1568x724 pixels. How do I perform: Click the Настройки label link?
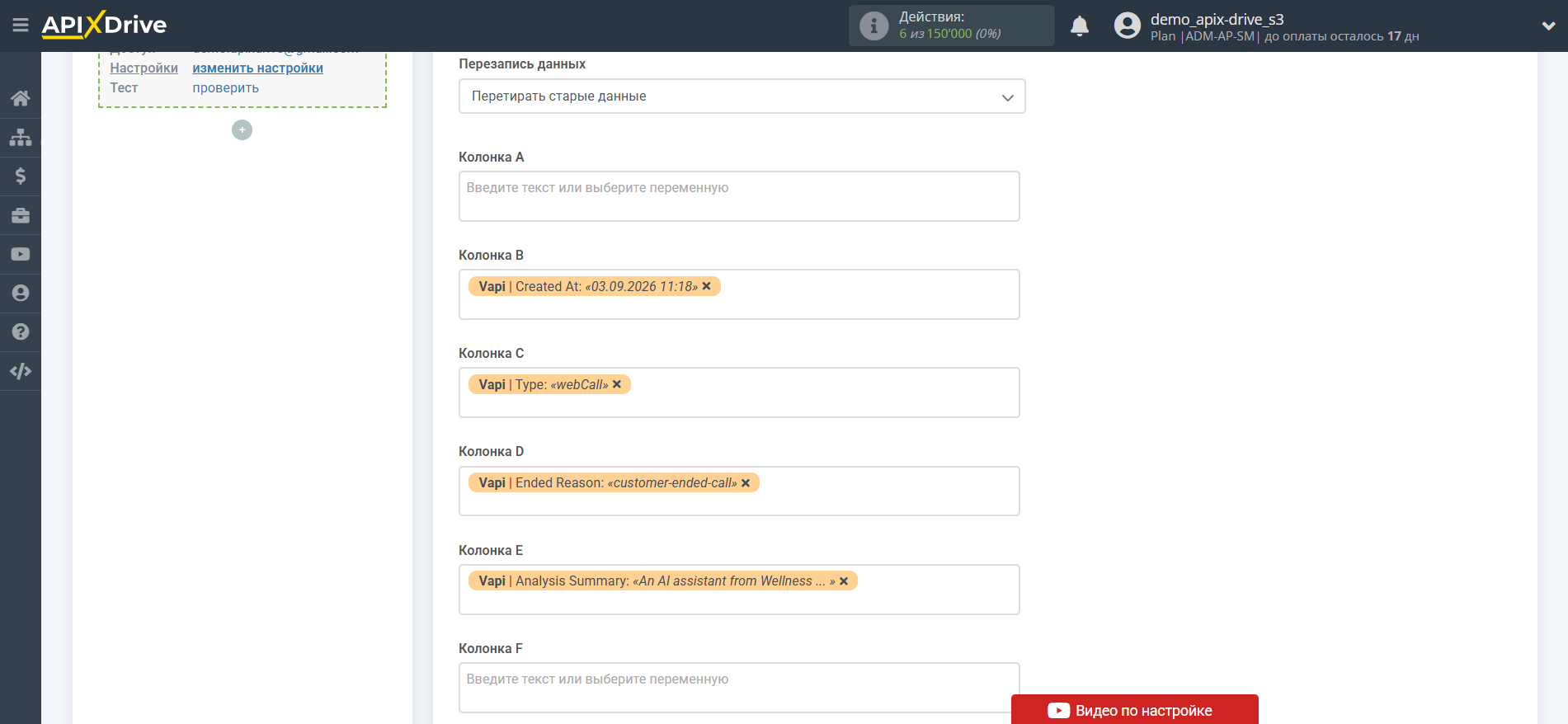point(144,68)
